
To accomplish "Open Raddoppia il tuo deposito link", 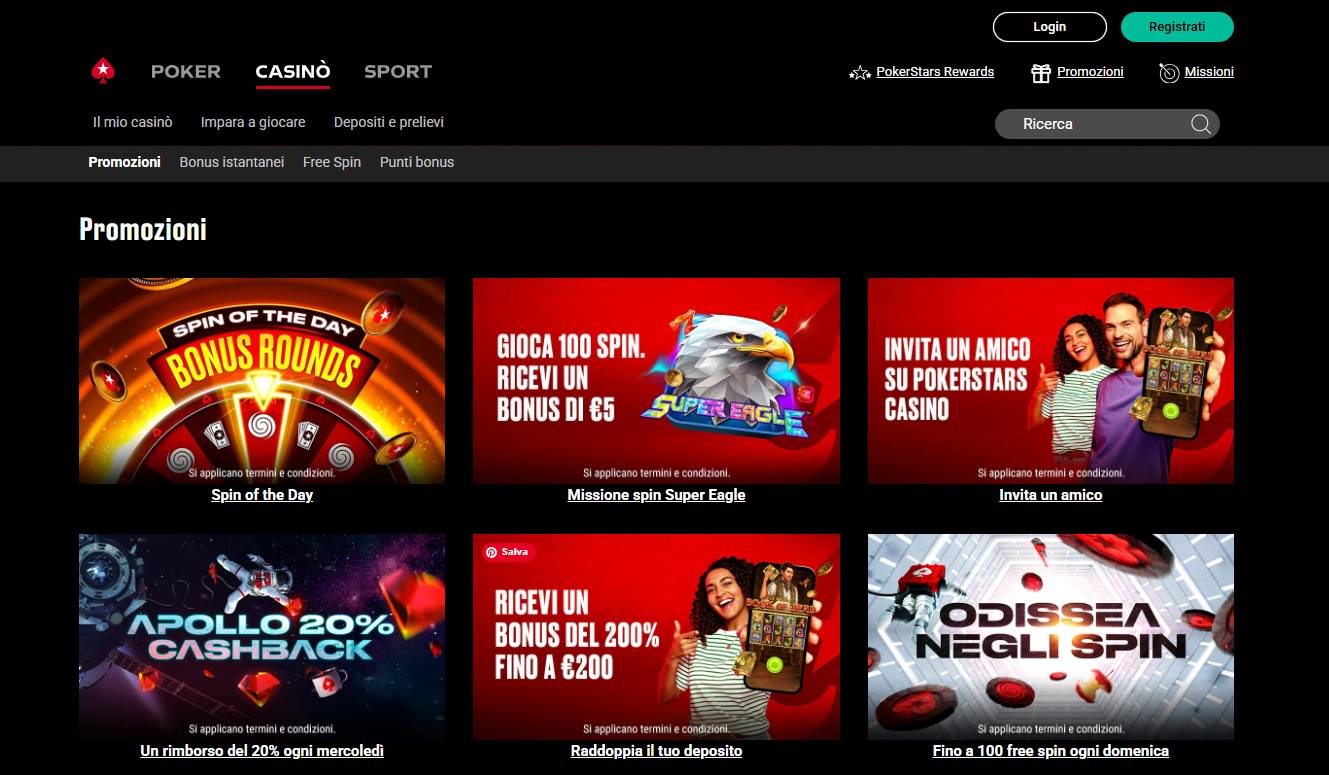I will [x=656, y=751].
